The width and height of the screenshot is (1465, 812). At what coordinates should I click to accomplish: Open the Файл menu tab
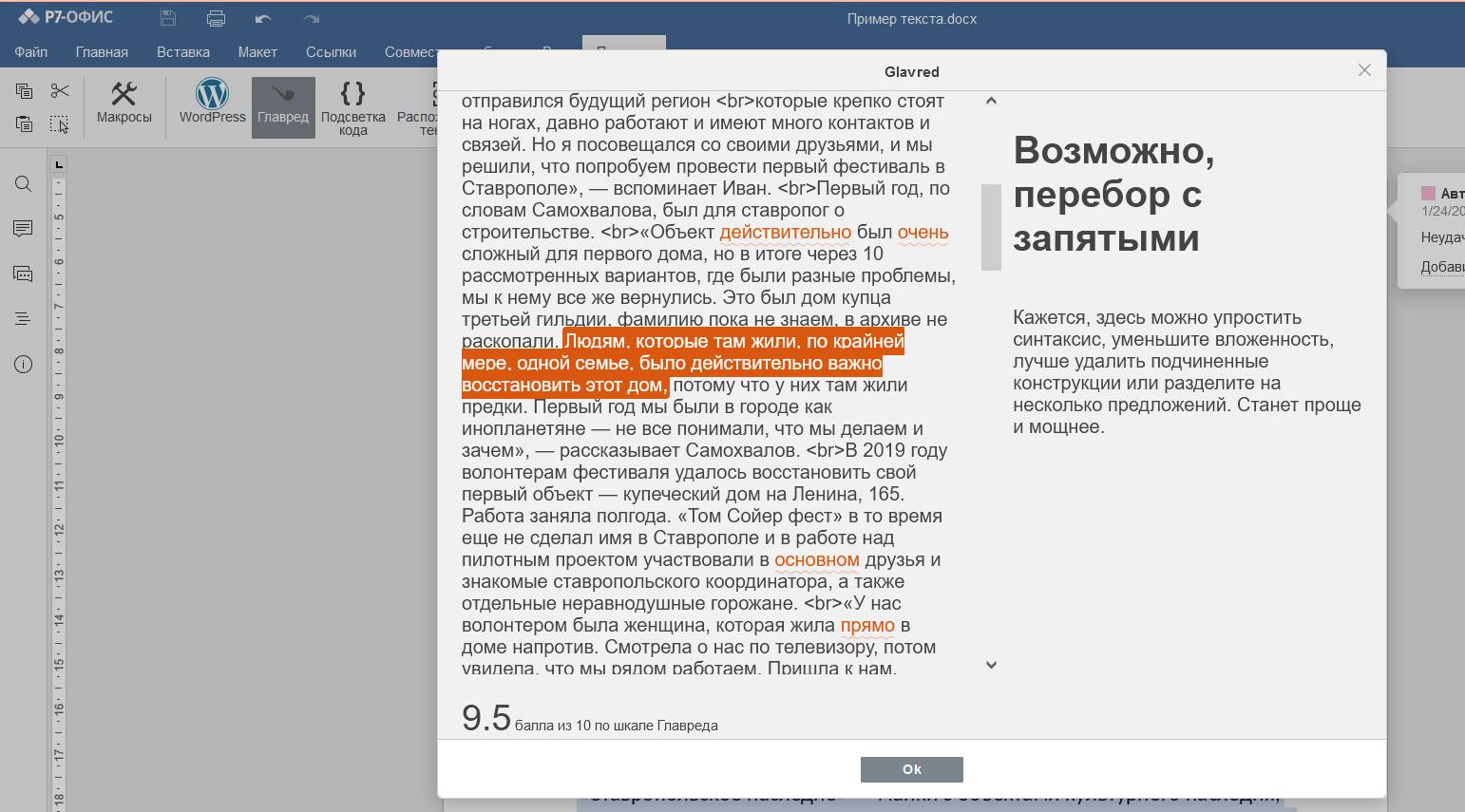coord(31,52)
